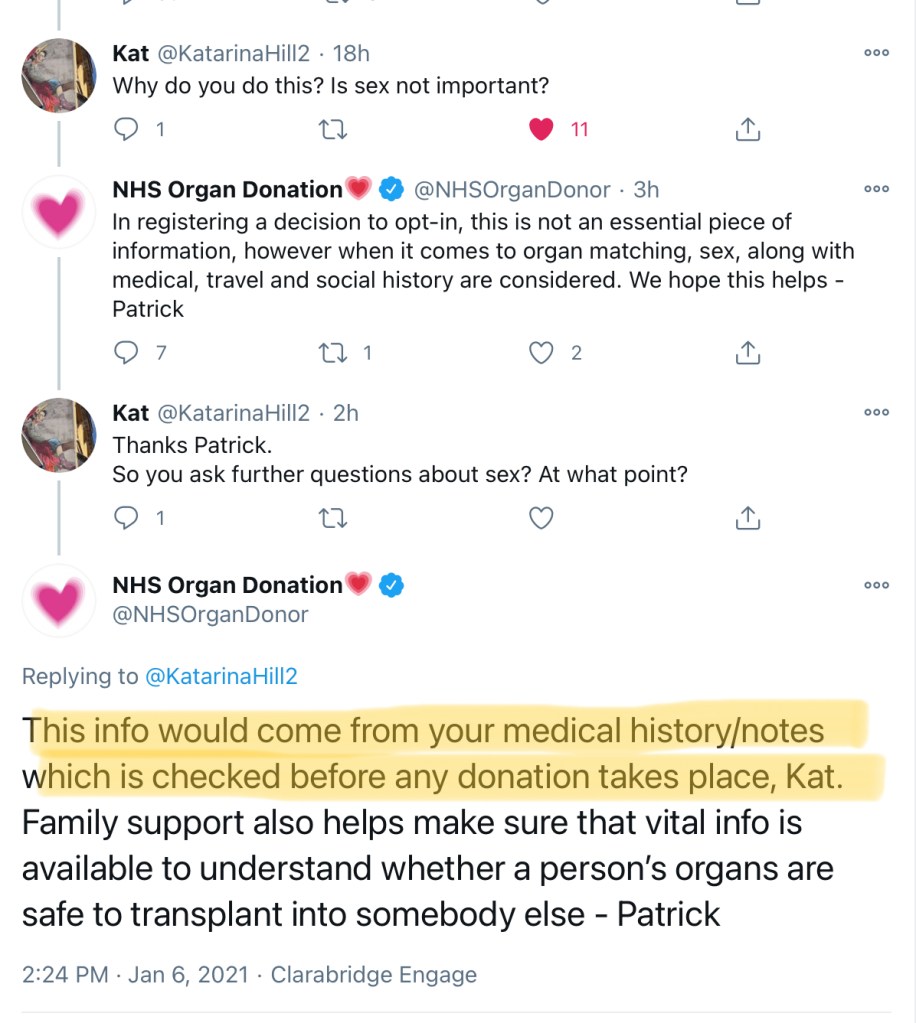Viewport: 916px width, 1023px height.
Task: Like NHS Organ Donation's 3h tweet
Action: (x=541, y=352)
